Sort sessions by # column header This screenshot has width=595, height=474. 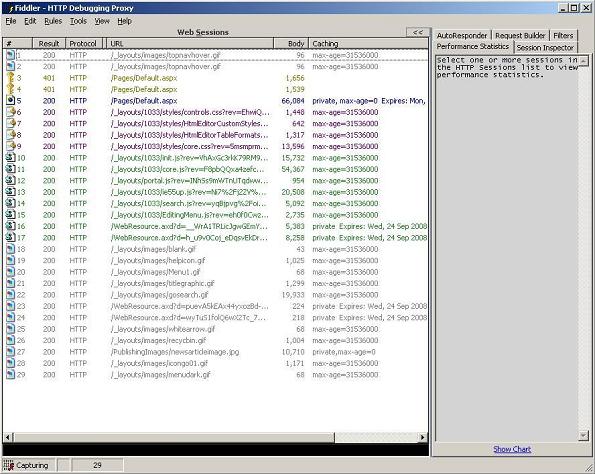coord(18,44)
